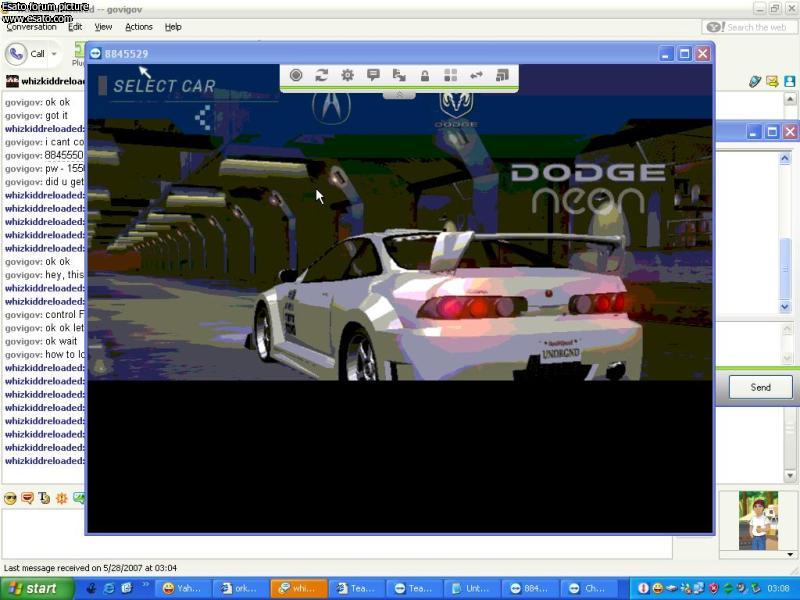
Task: Click the whizkiddreloaded contact name header
Action: (53, 81)
